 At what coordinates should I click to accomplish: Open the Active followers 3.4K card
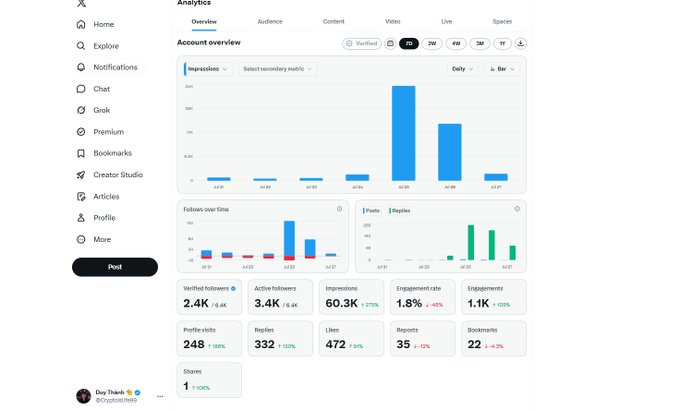[280, 297]
